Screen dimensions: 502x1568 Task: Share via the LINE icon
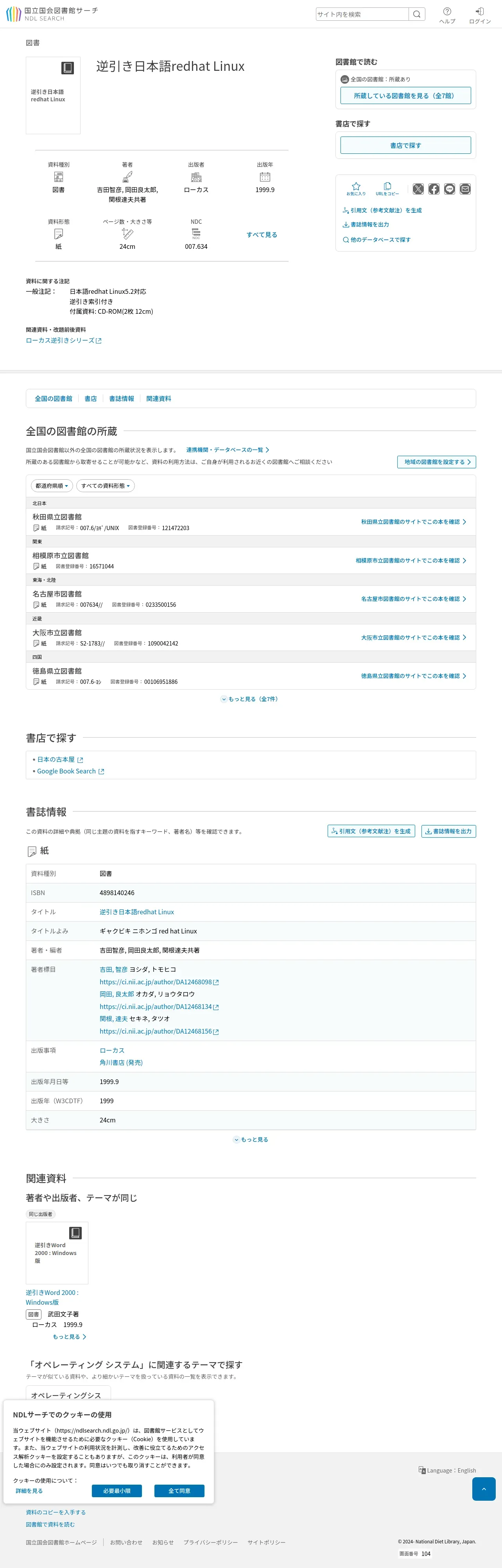pyautogui.click(x=450, y=189)
